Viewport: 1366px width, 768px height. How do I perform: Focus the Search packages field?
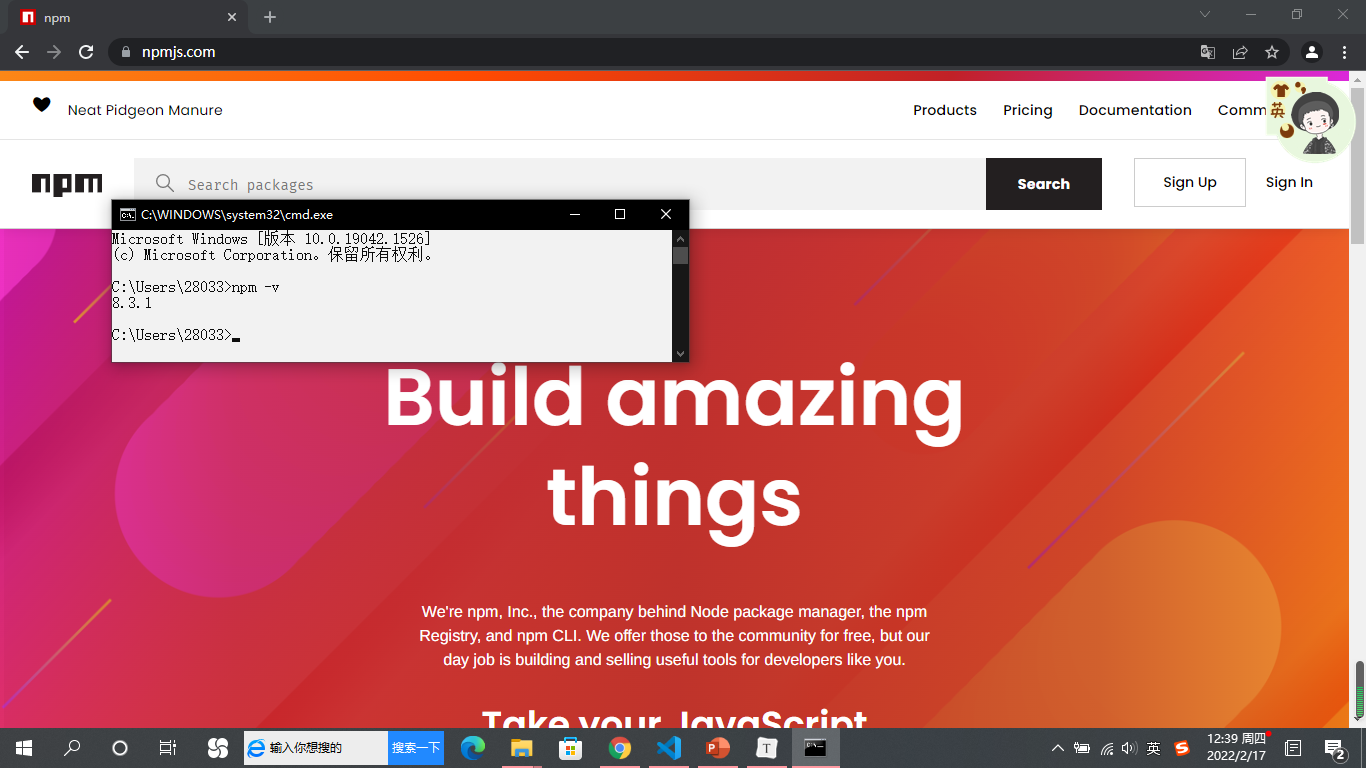click(x=560, y=184)
